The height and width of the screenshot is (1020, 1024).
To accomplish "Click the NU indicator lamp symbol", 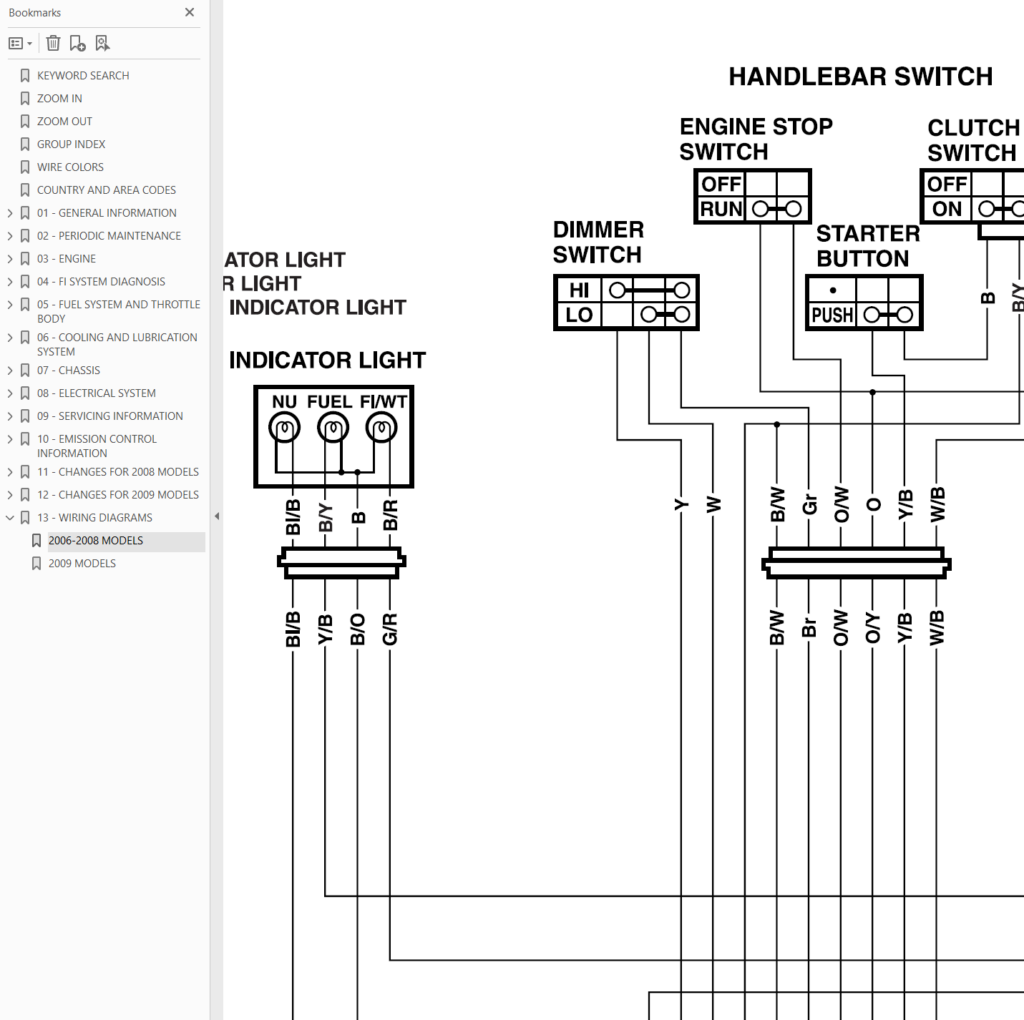I will click(284, 428).
